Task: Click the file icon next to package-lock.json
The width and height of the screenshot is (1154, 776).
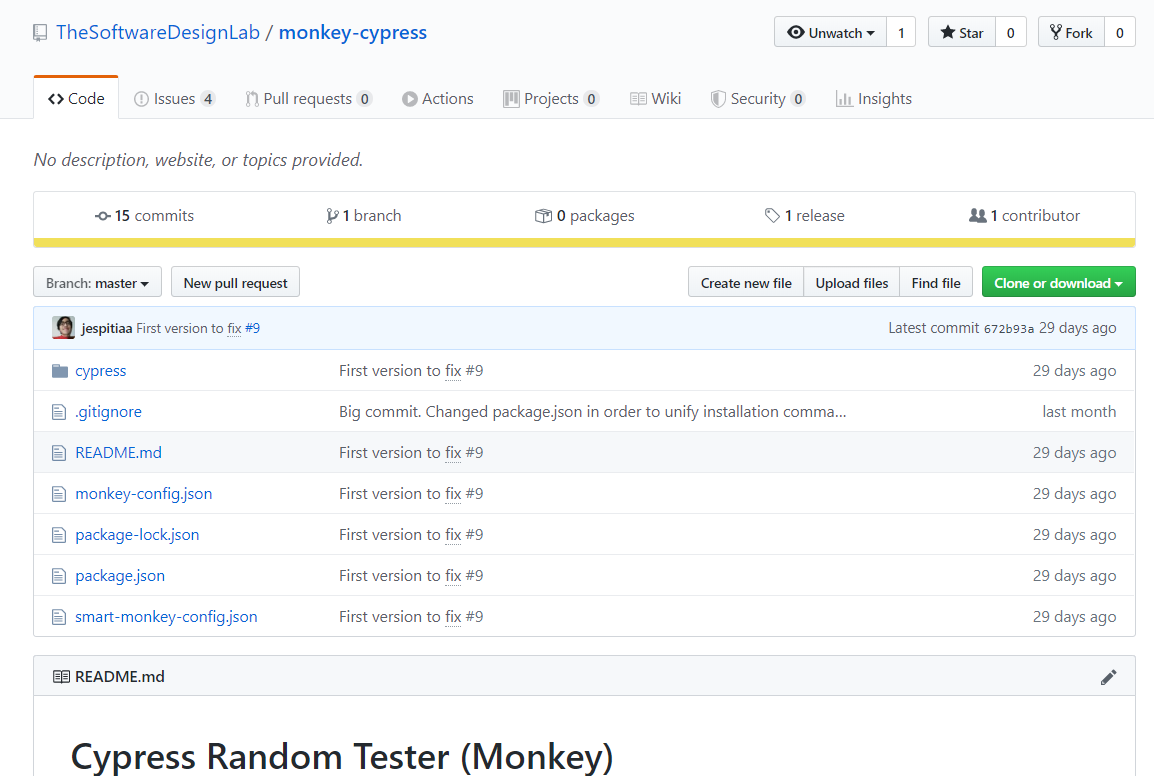Action: pos(59,535)
